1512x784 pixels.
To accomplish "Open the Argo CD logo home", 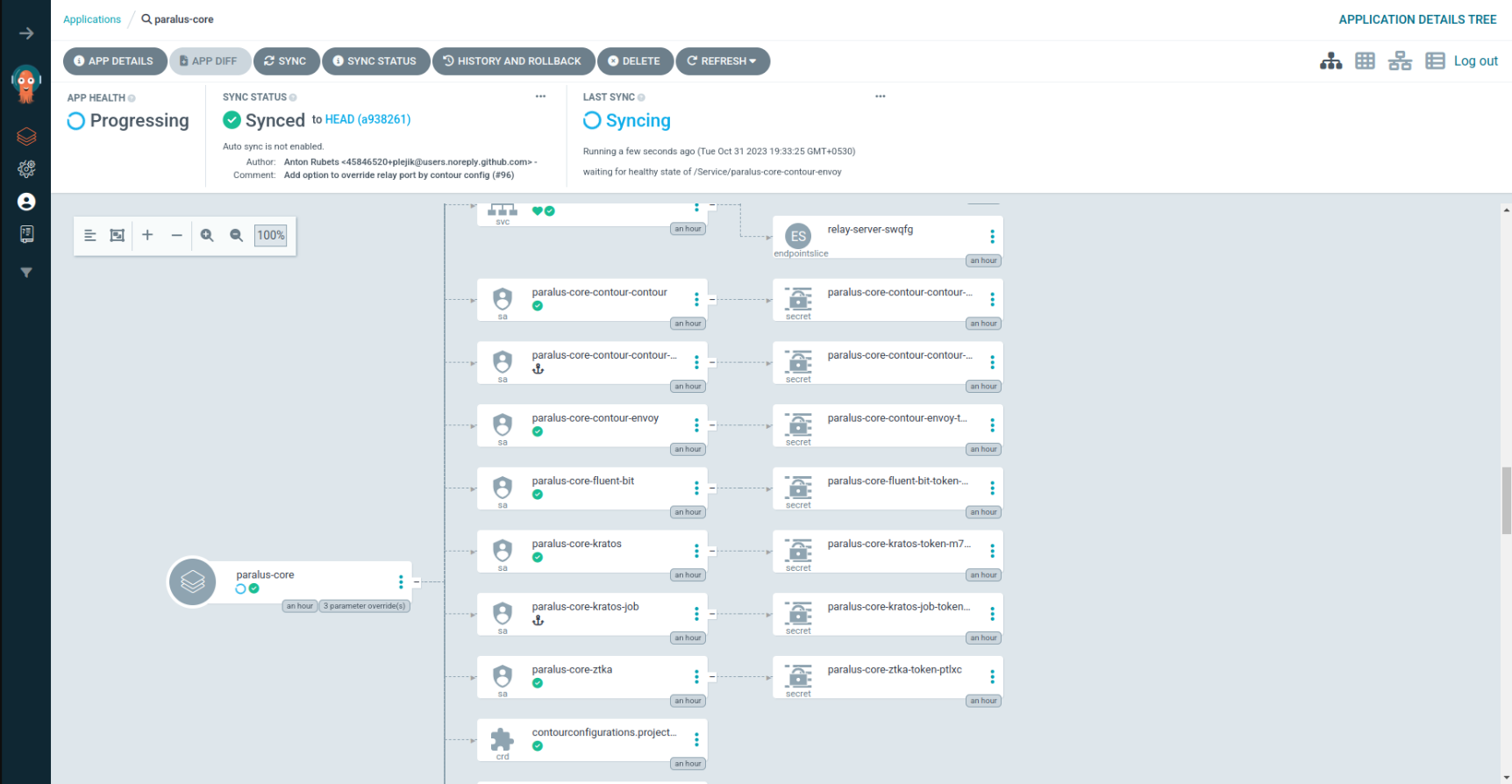I will coord(26,85).
